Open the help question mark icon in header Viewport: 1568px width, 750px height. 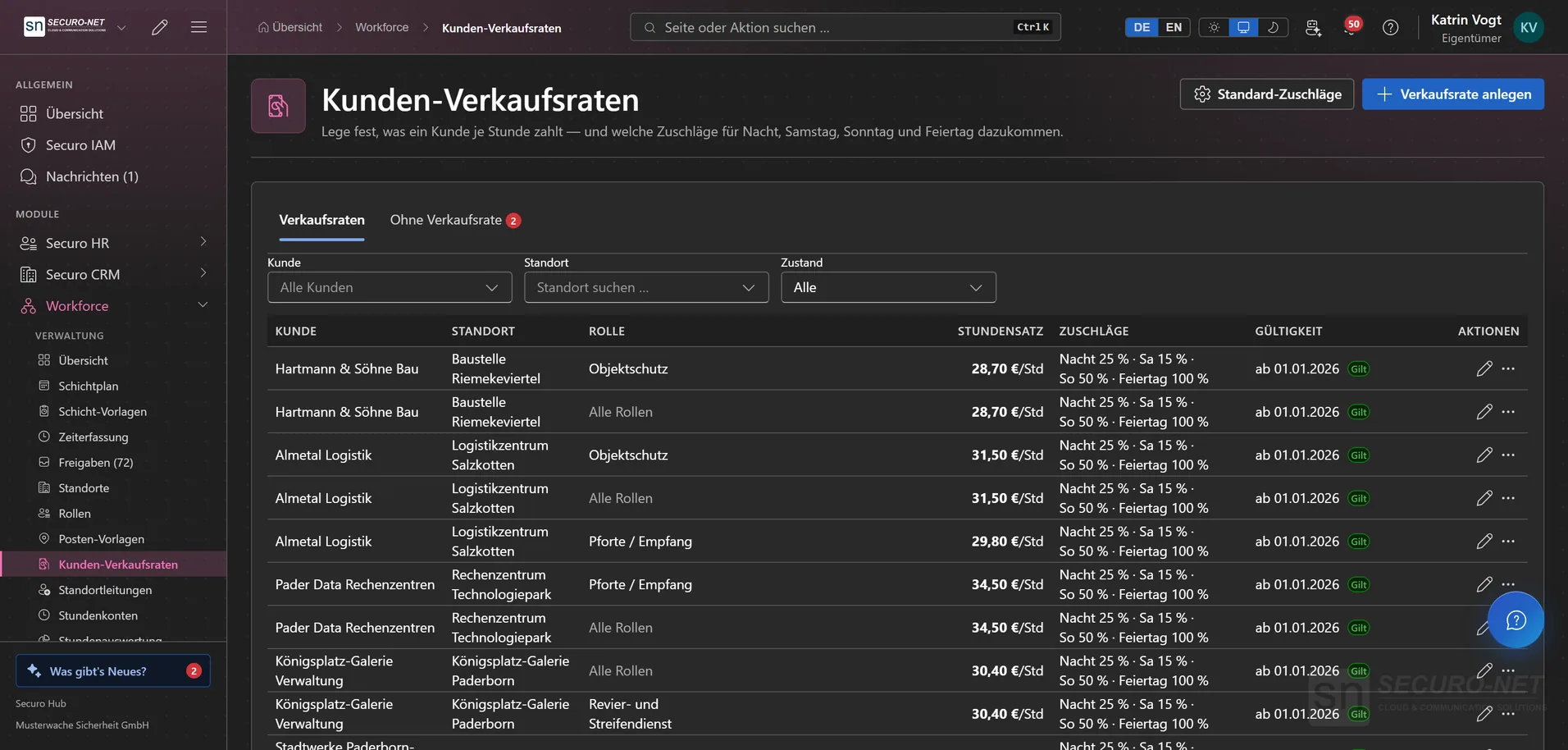coord(1390,27)
